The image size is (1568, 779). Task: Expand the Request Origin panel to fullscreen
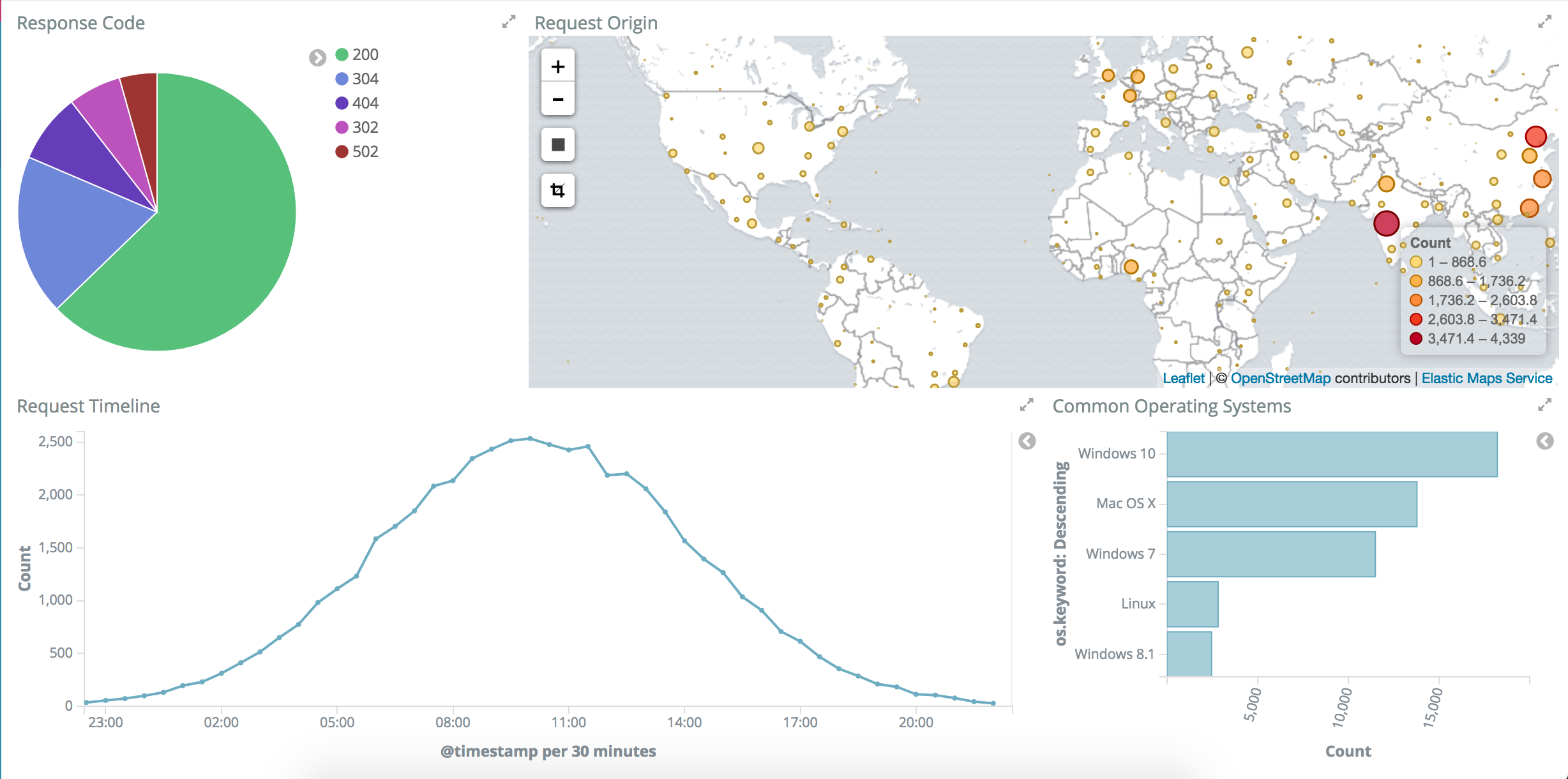(1544, 22)
